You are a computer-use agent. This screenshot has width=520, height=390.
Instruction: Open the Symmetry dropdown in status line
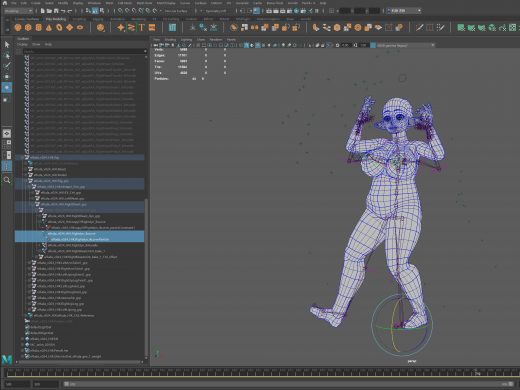click(216, 11)
